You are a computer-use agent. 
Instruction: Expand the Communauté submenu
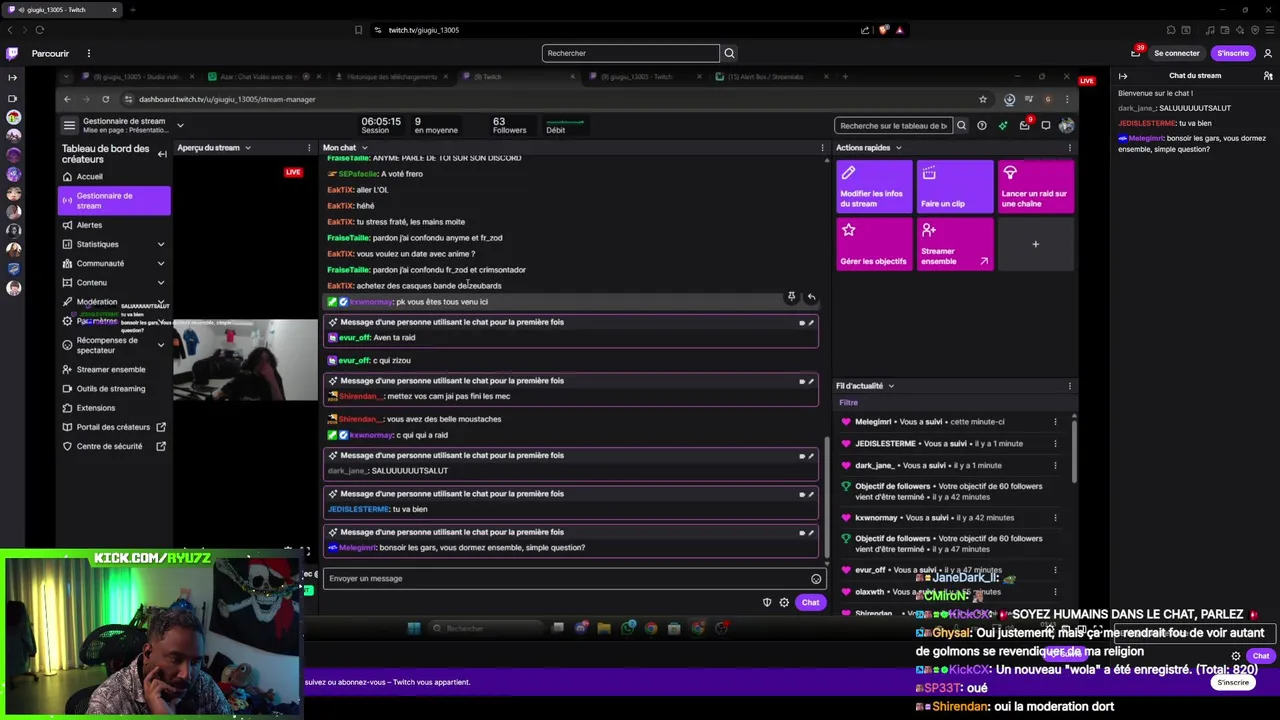(x=161, y=263)
